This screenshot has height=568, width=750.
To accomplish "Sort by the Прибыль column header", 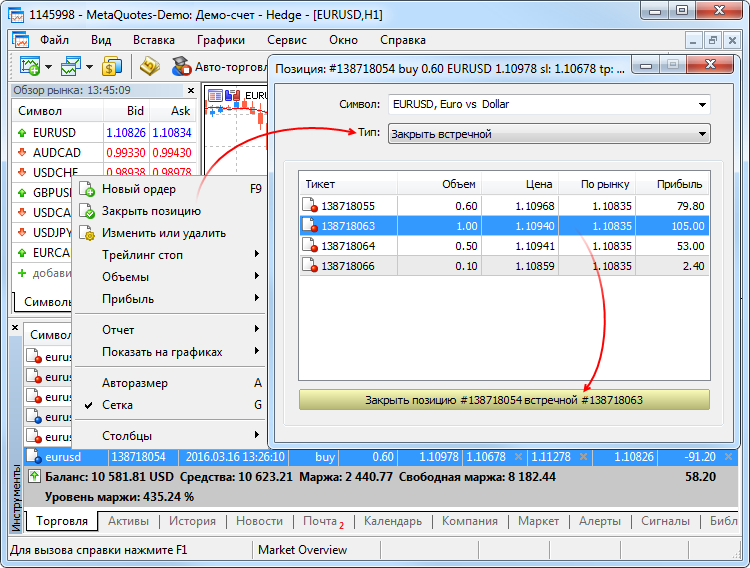I will tap(672, 184).
